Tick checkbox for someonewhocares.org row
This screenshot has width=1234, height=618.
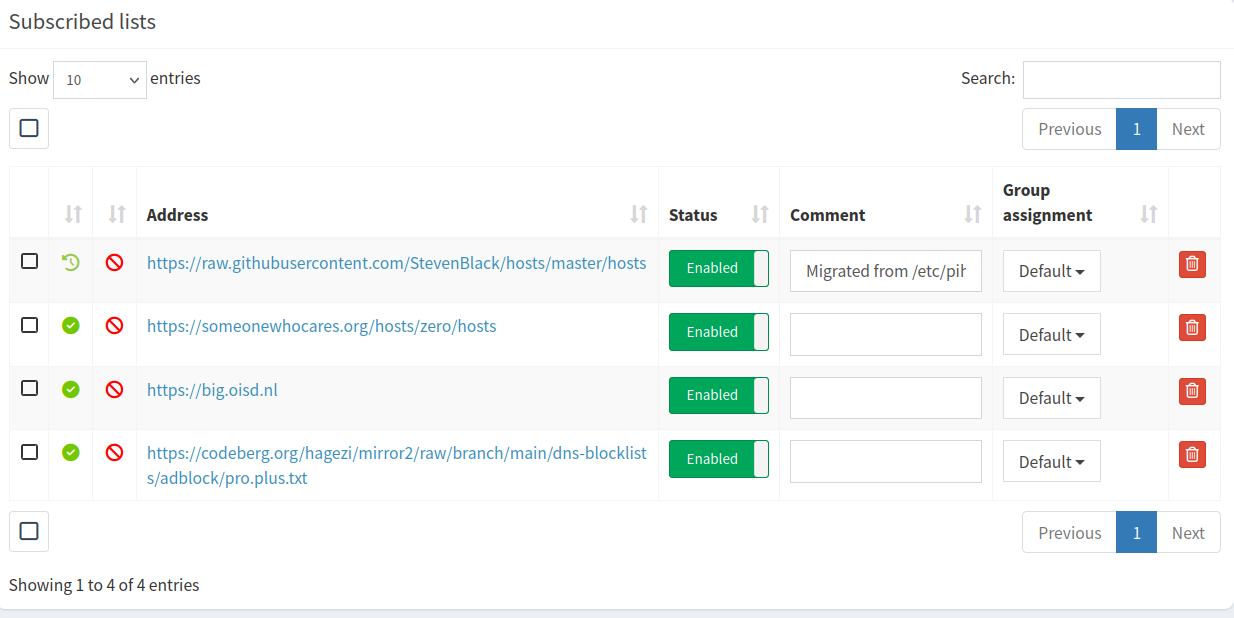30,325
